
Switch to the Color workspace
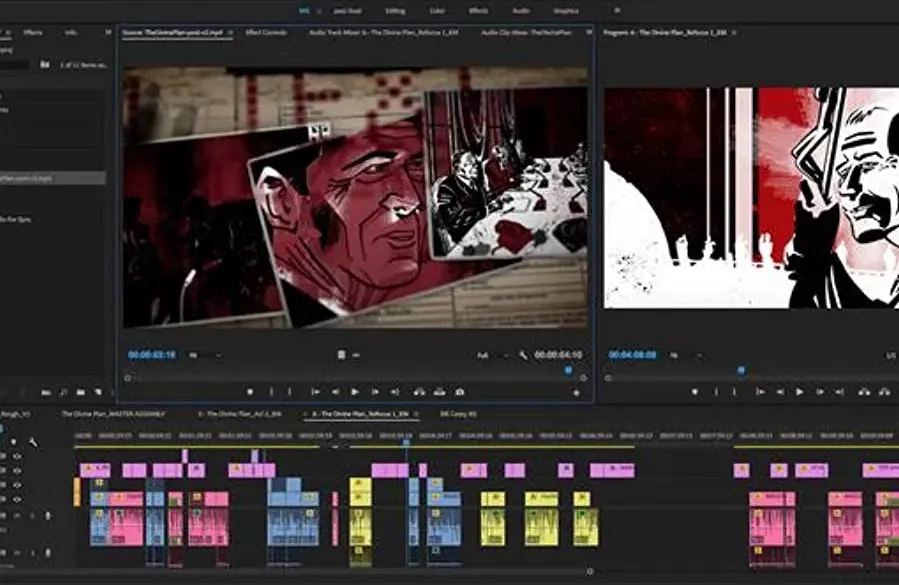point(437,10)
